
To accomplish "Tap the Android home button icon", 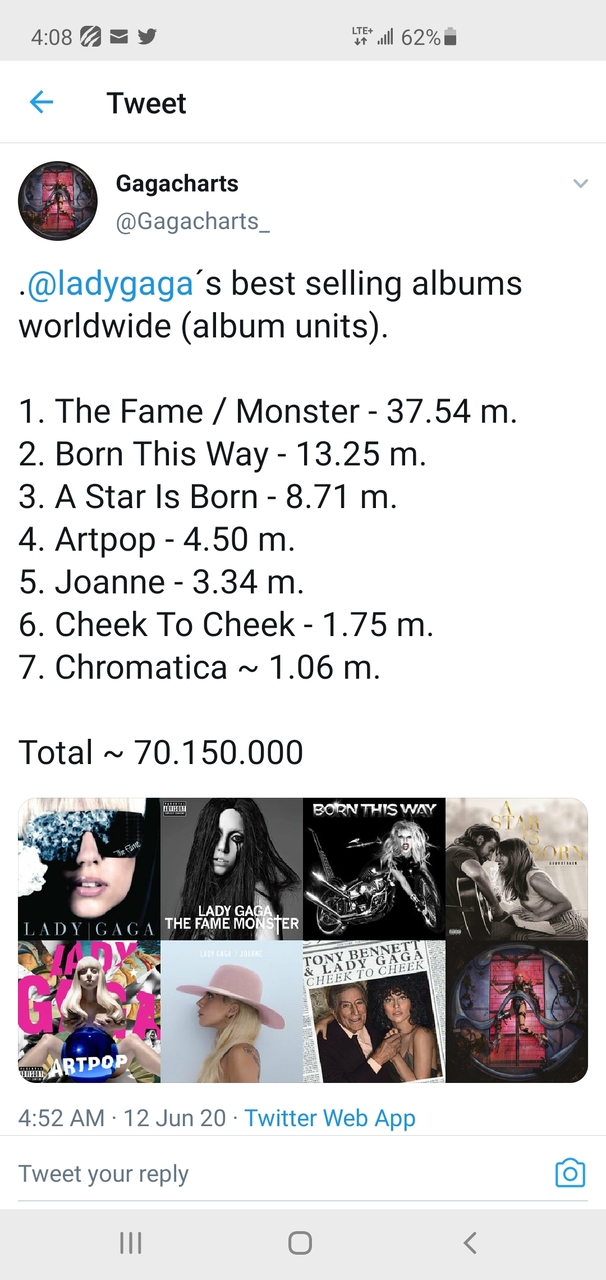I will coord(300,1243).
